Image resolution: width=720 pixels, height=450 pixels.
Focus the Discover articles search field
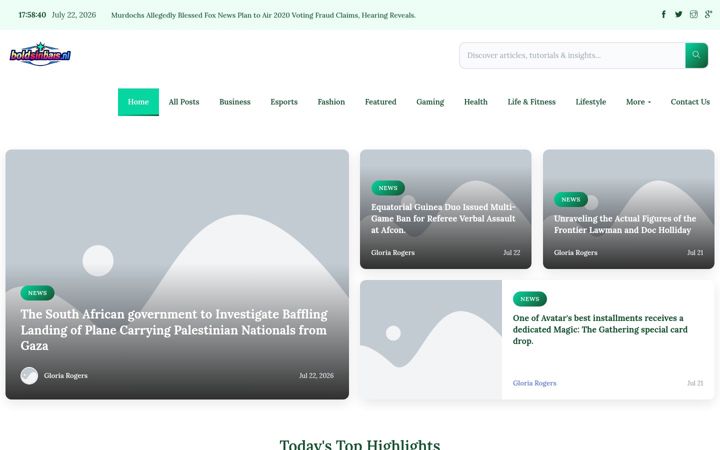tap(572, 55)
